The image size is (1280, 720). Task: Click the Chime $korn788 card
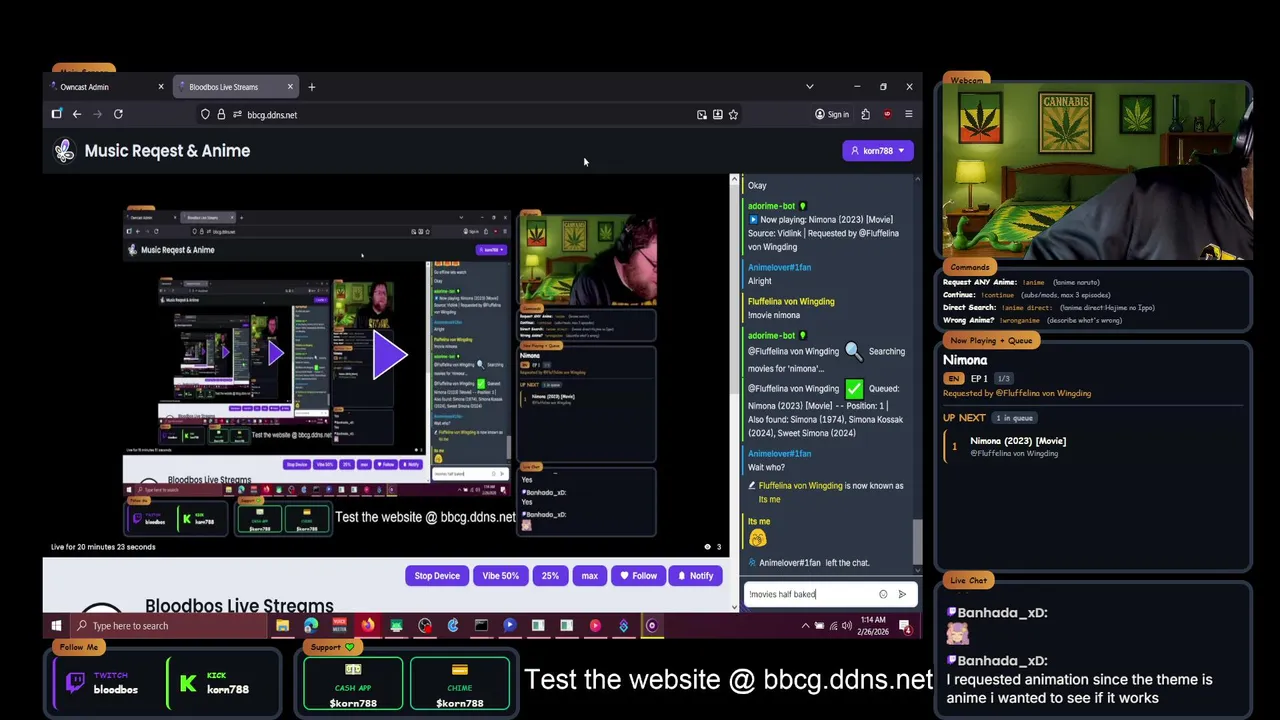[460, 684]
